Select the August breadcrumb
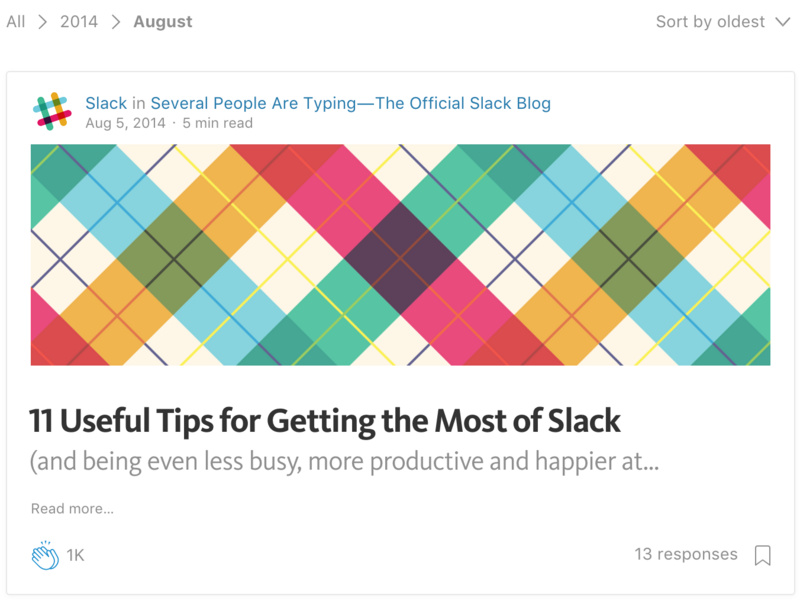Viewport: 800px width, 601px height. [163, 22]
